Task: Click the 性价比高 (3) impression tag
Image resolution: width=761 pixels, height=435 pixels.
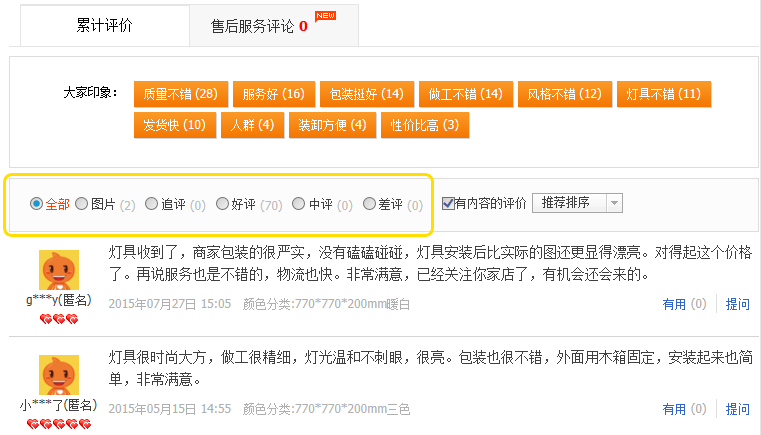Action: pos(425,125)
